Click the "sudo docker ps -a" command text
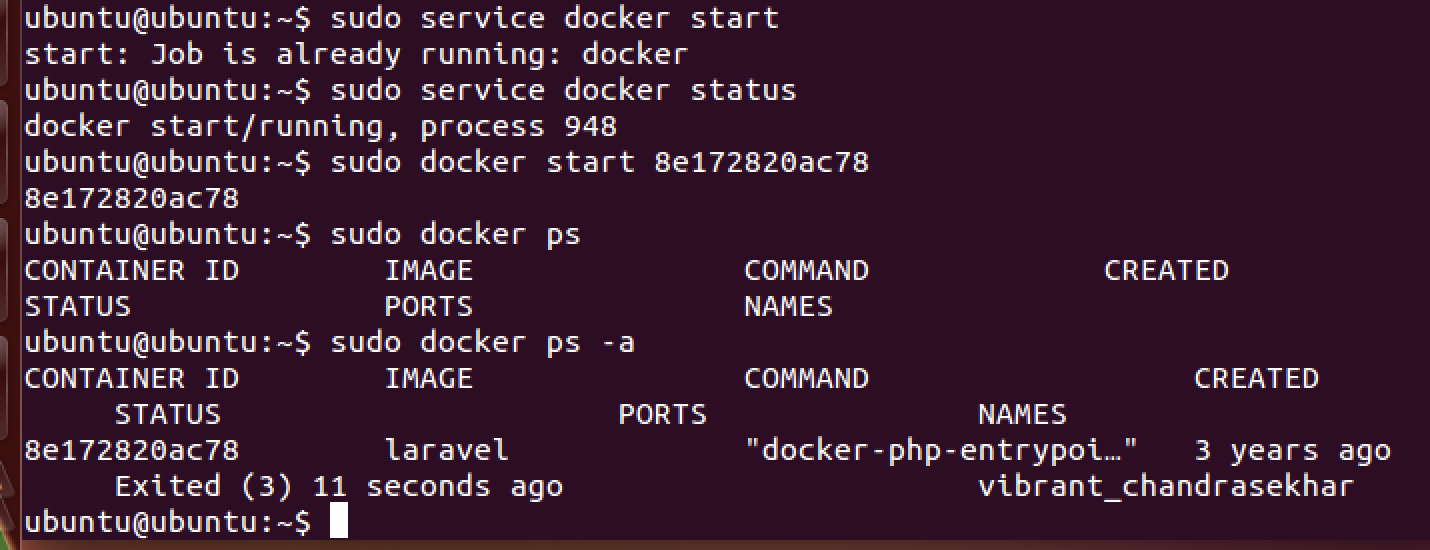 (x=482, y=342)
